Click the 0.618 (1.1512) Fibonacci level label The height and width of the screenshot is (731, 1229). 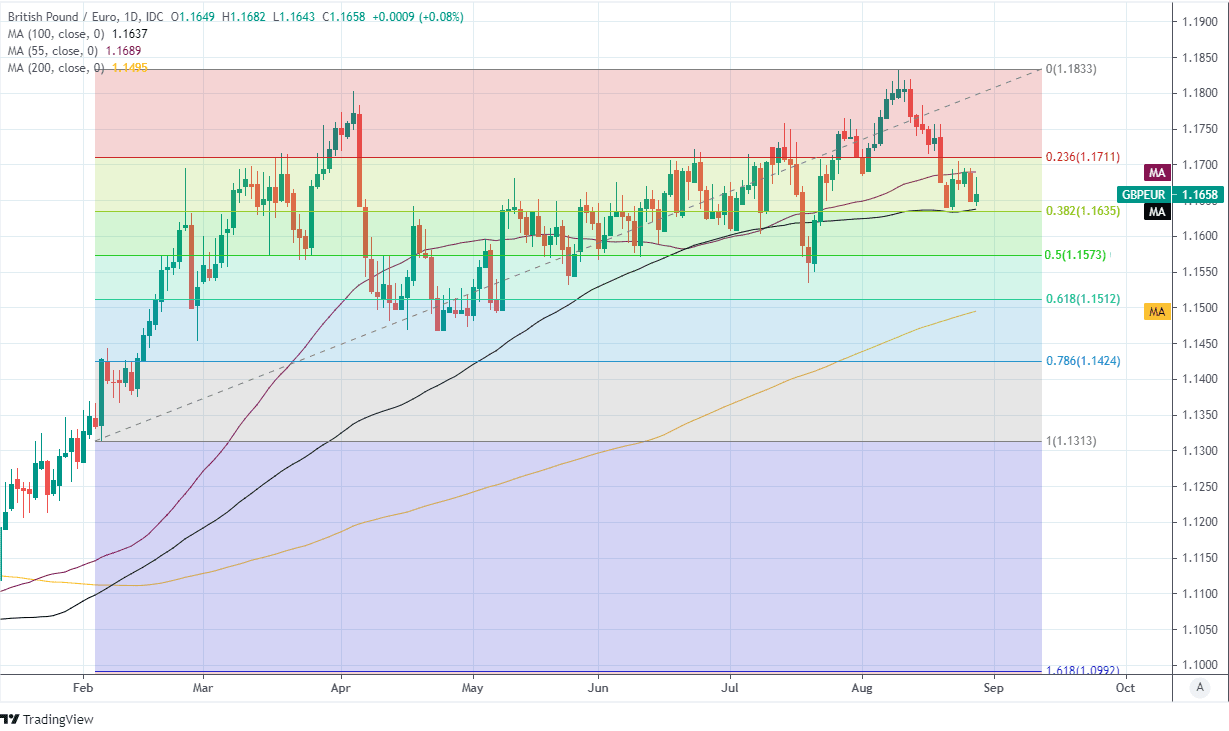[1082, 299]
